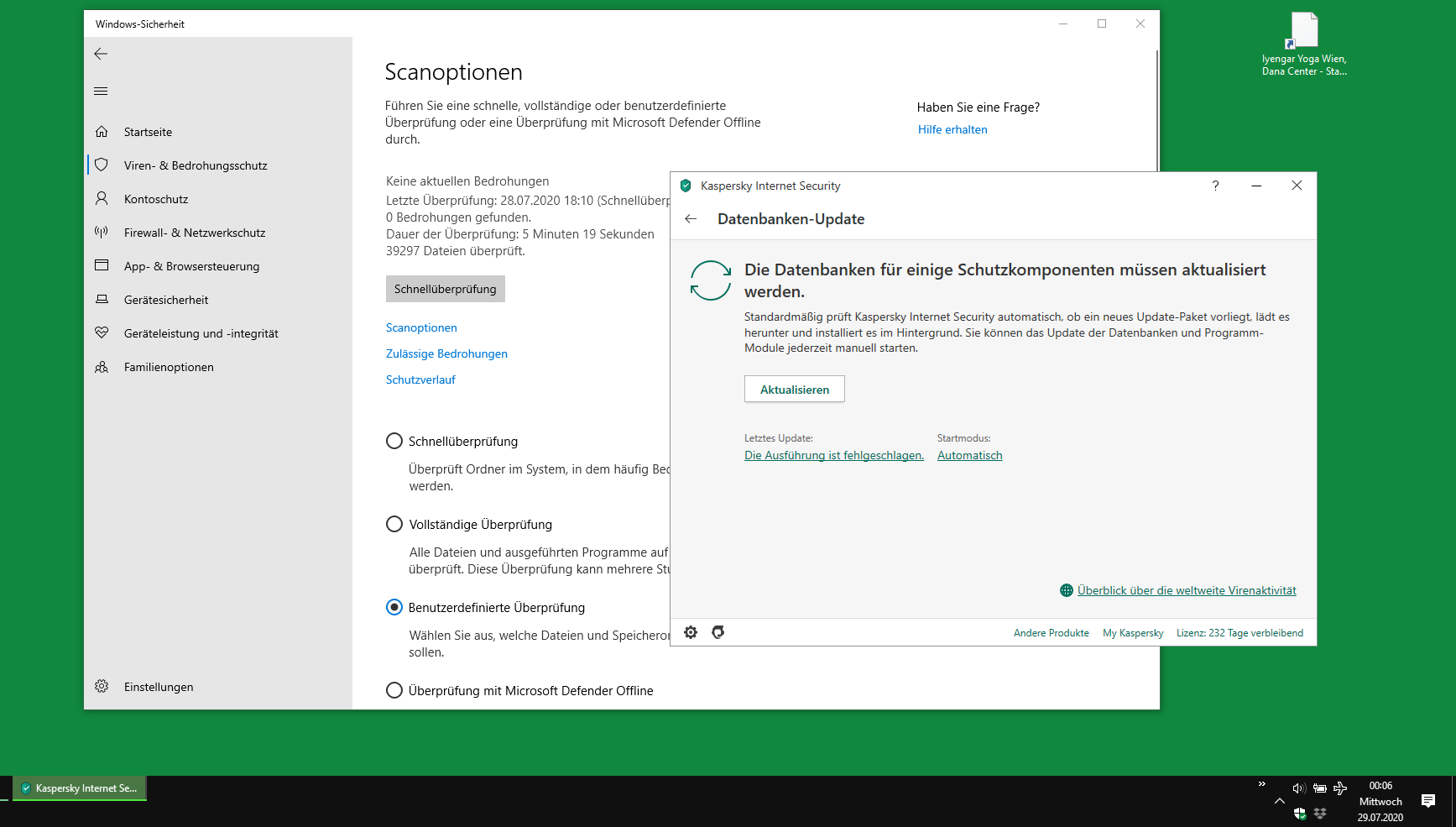Select Benutzerdefinierte Überprüfung radio option

point(394,607)
